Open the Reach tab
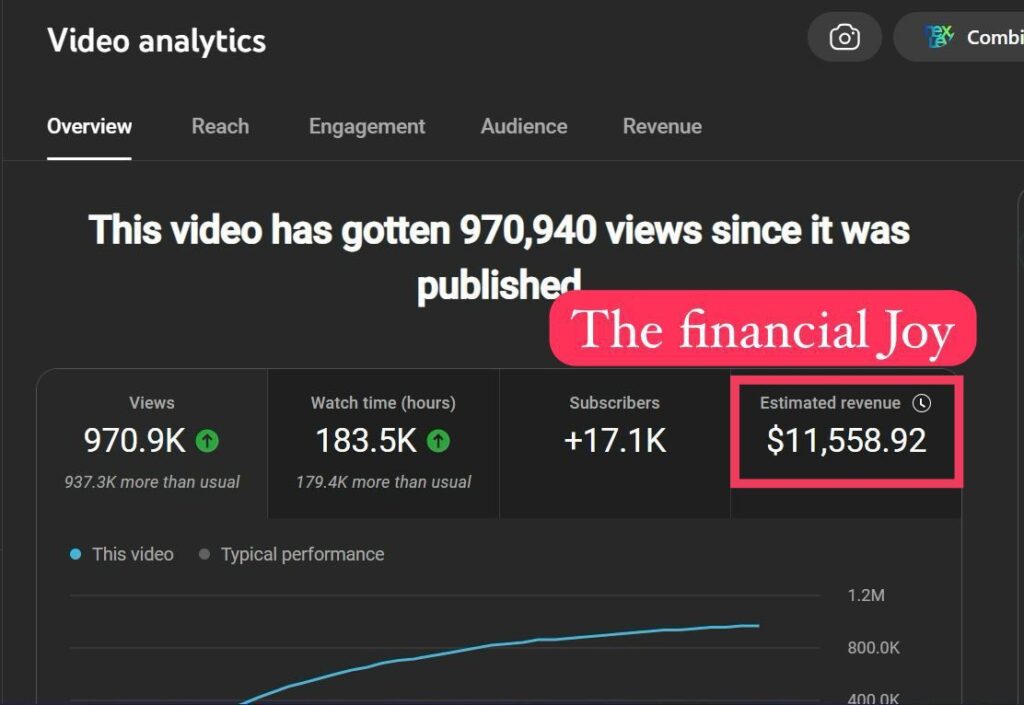The height and width of the screenshot is (705, 1024). click(x=220, y=126)
